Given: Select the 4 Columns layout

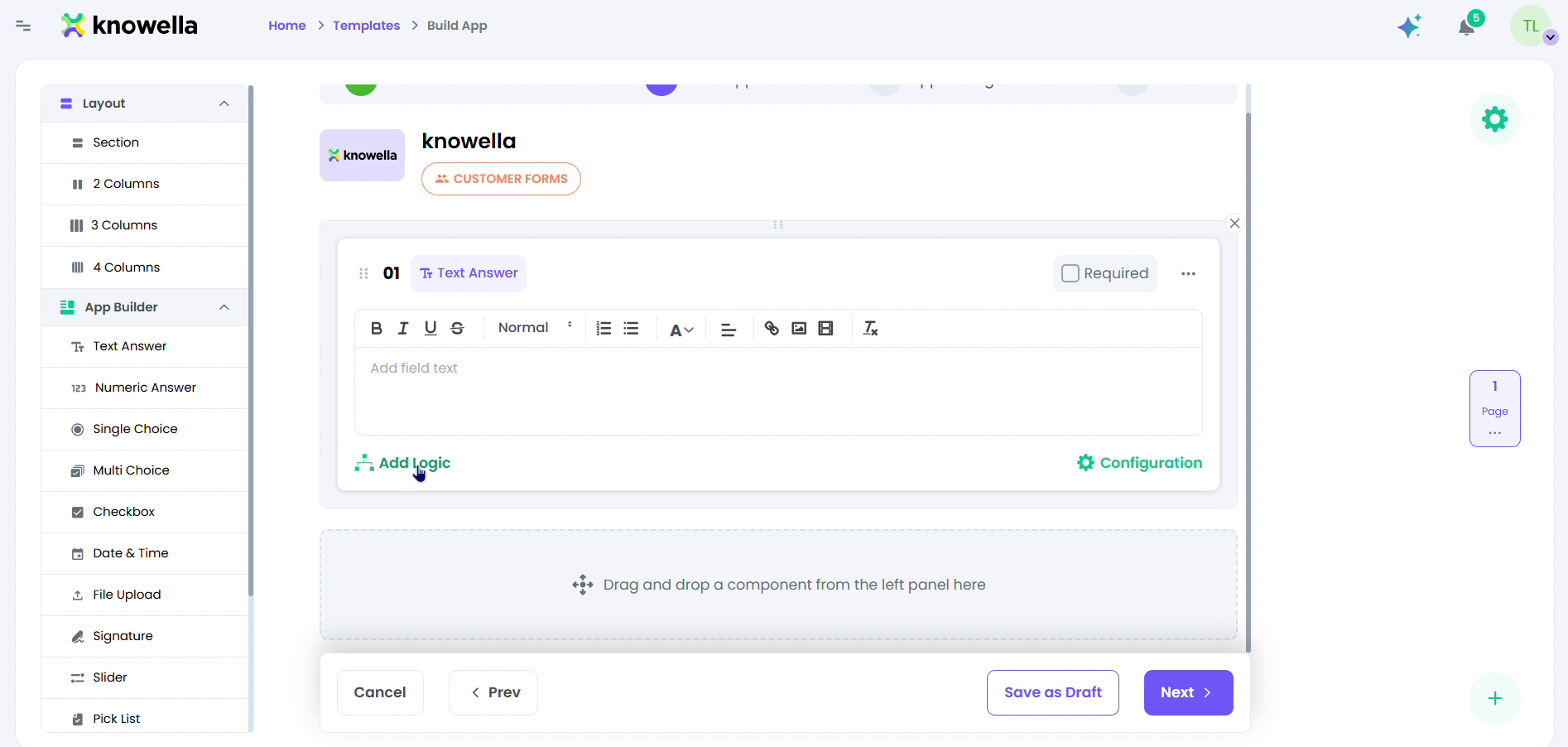Looking at the screenshot, I should coord(145,267).
